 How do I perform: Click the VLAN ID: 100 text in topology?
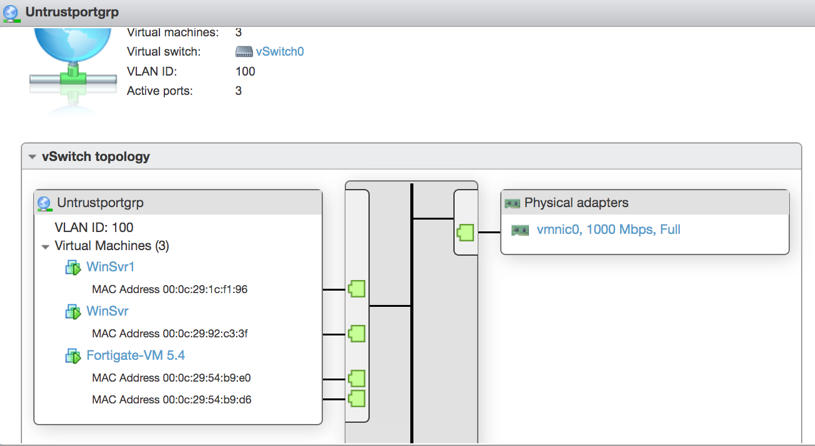tap(94, 228)
